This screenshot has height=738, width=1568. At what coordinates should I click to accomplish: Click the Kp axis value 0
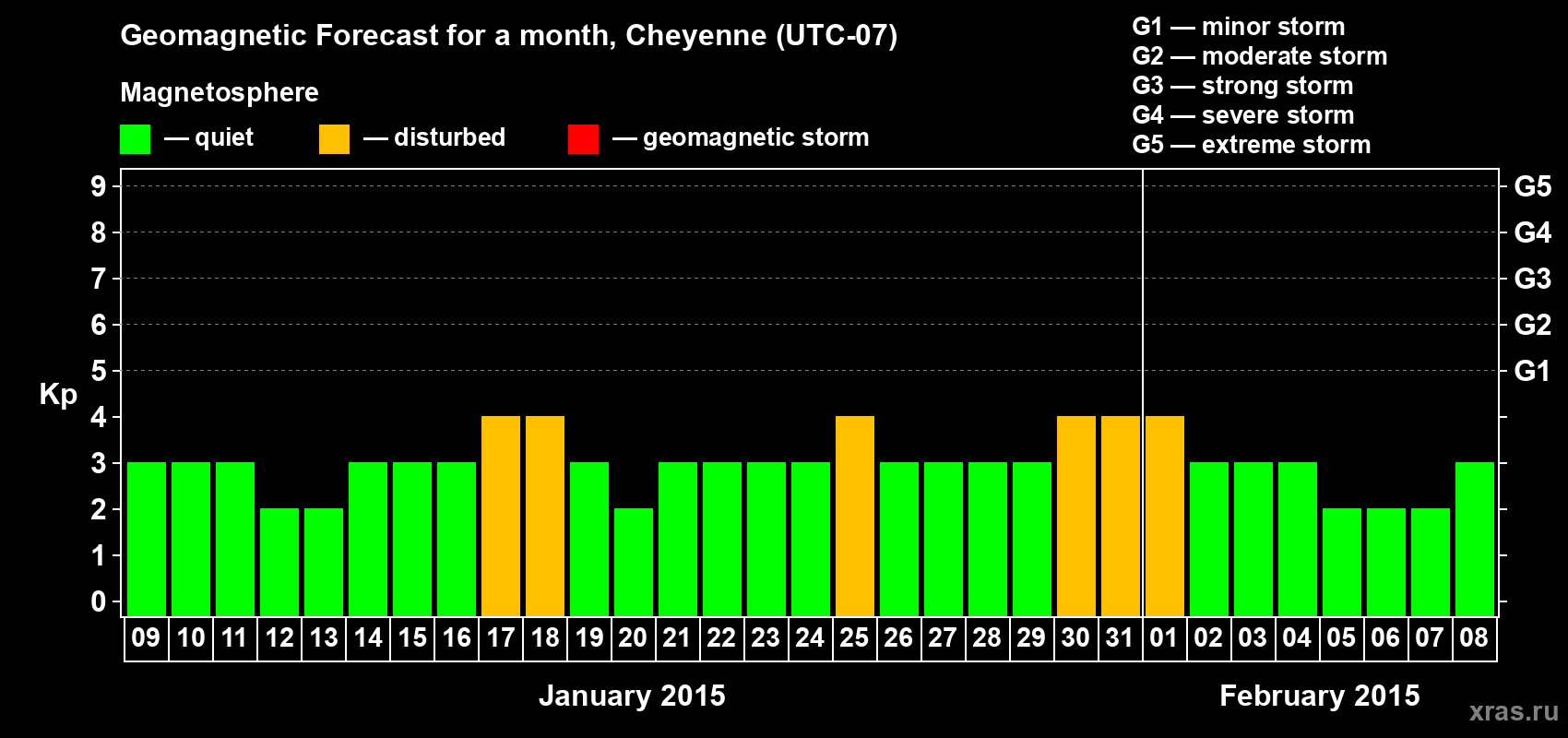click(98, 601)
